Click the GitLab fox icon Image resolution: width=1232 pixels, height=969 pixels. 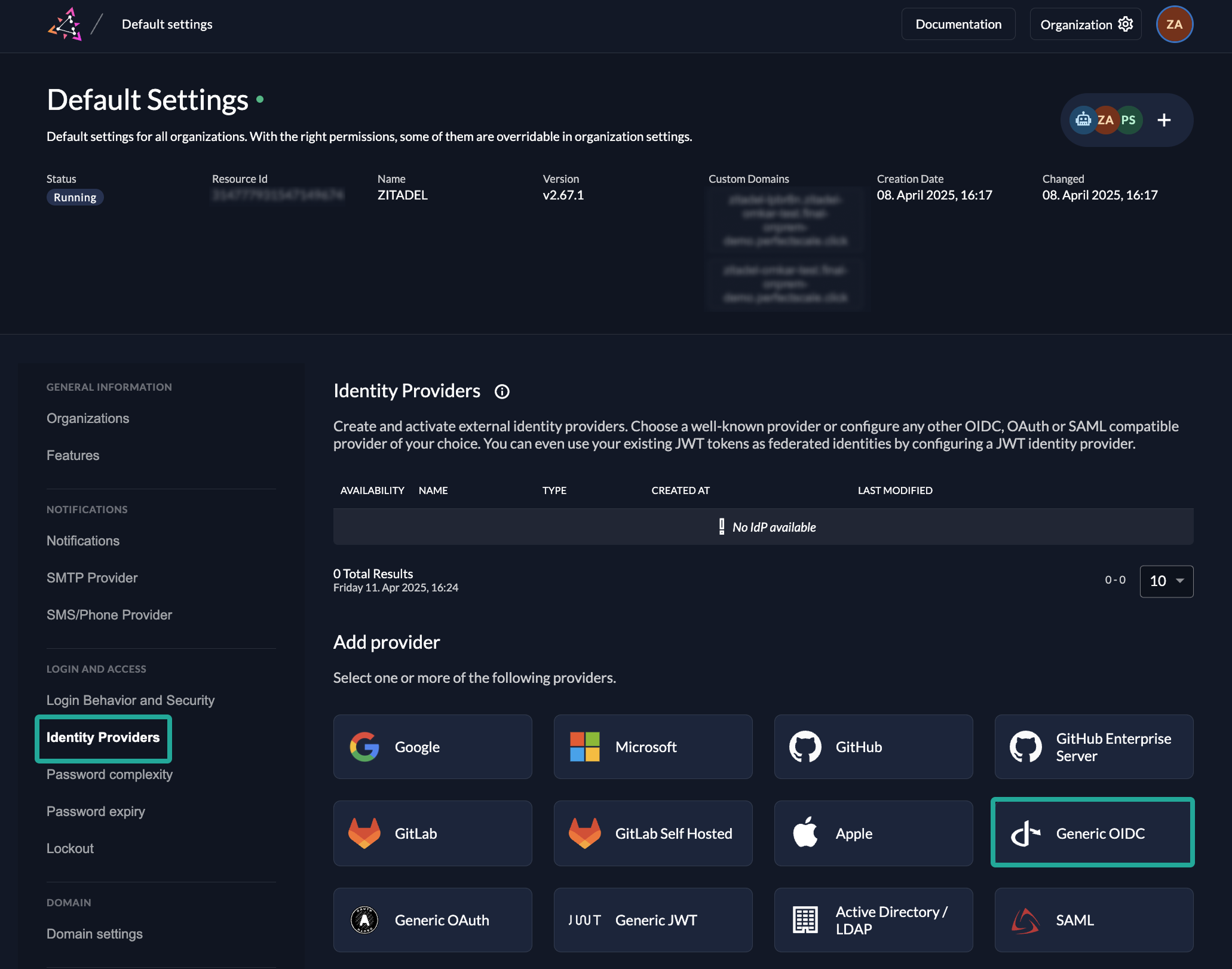pyautogui.click(x=364, y=833)
